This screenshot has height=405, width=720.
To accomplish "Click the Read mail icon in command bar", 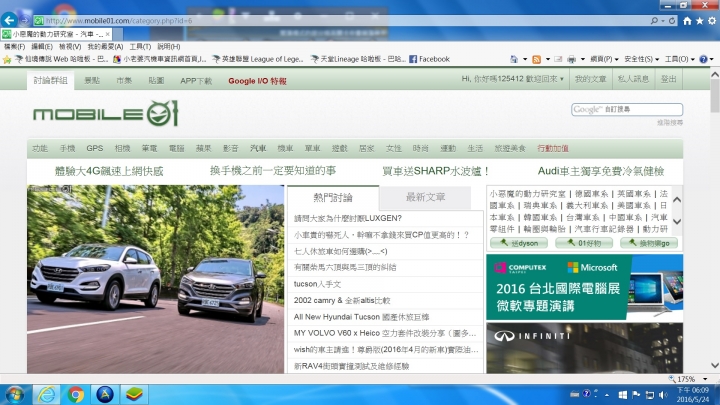I will (558, 59).
